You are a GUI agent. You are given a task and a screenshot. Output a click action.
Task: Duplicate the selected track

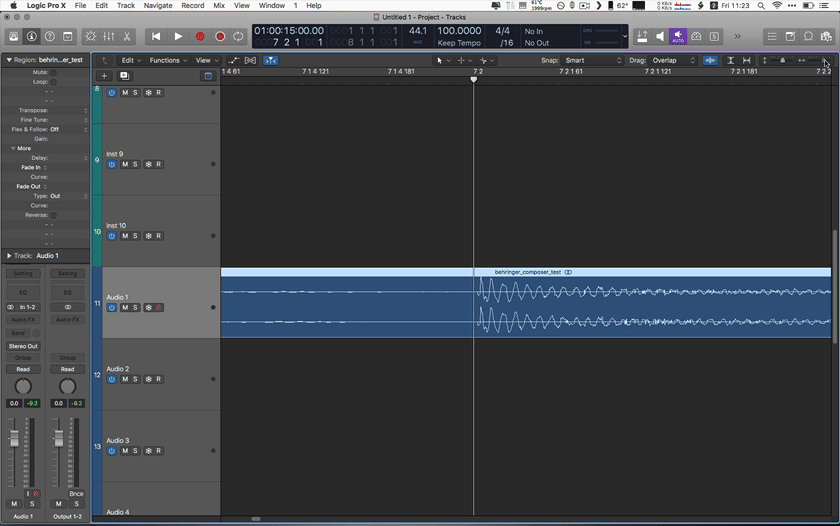pyautogui.click(x=124, y=76)
